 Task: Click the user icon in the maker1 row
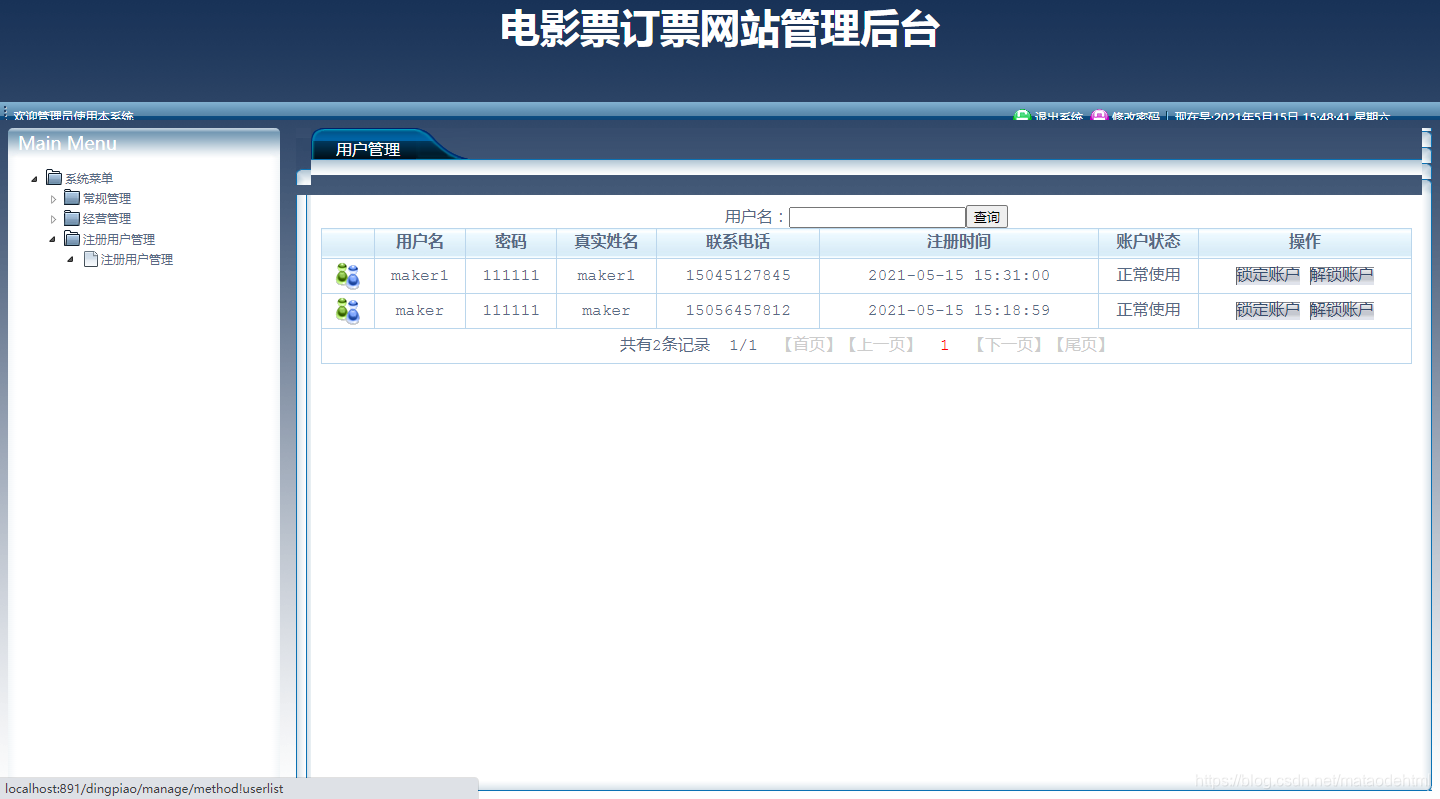click(x=347, y=276)
